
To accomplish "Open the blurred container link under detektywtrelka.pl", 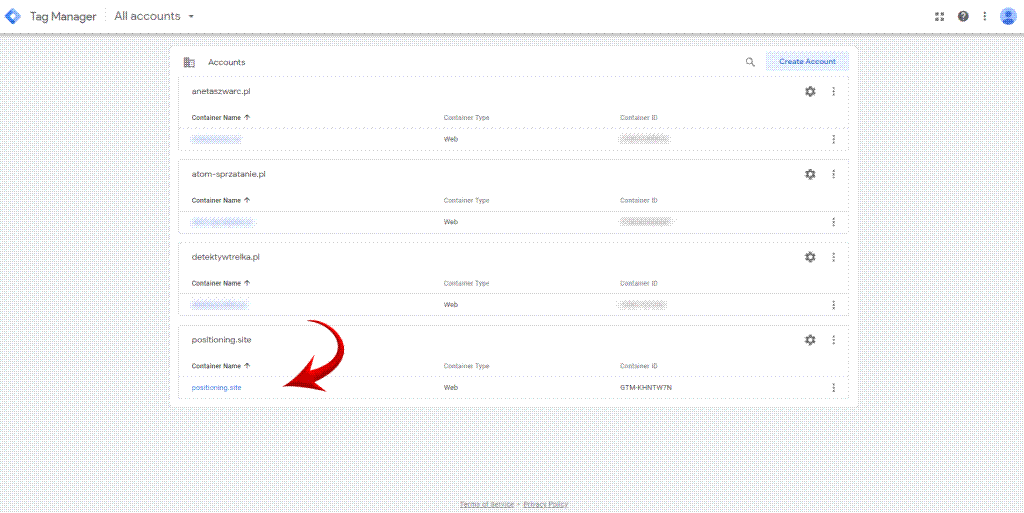I will pyautogui.click(x=220, y=305).
